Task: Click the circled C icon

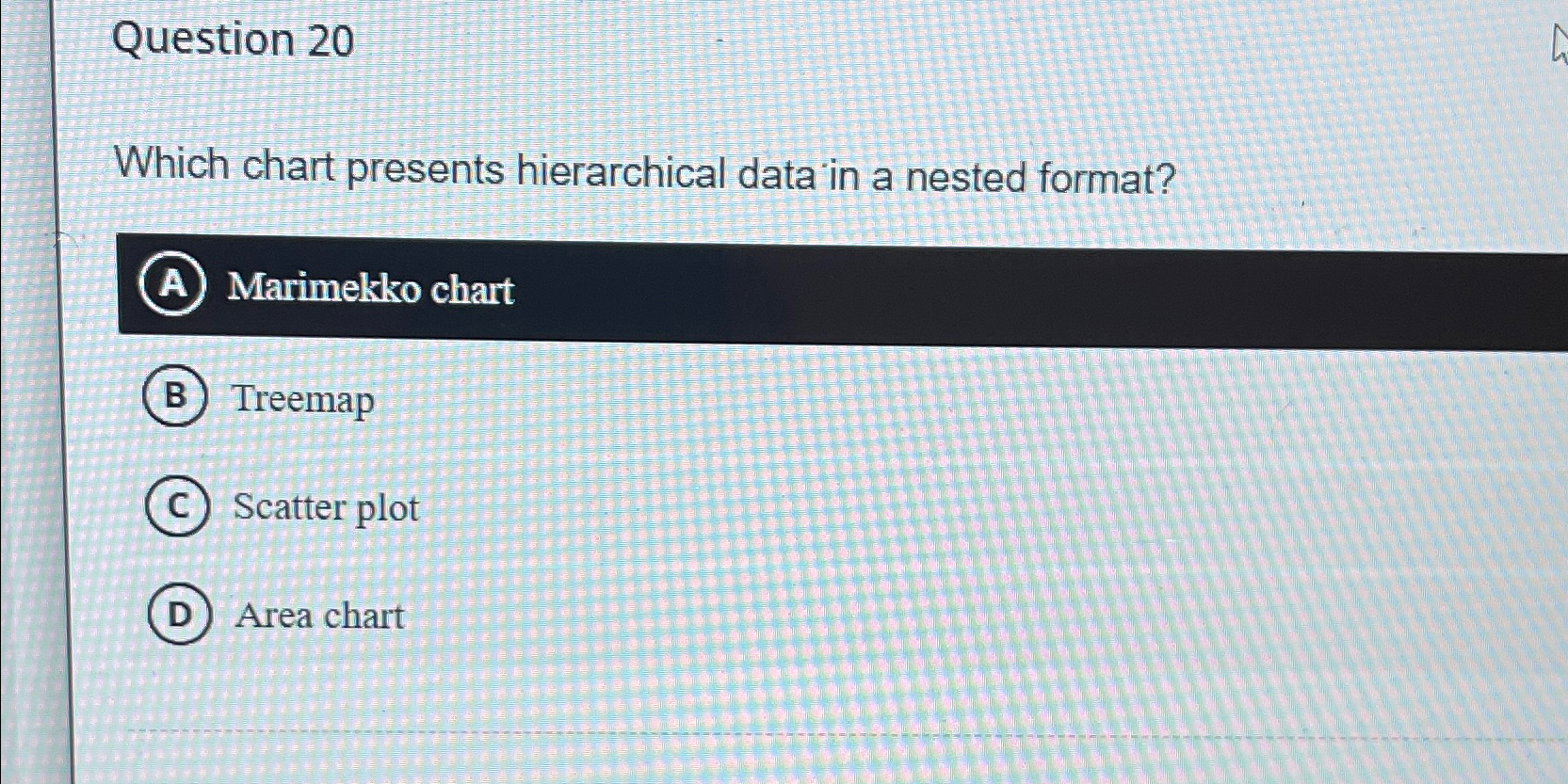Action: coord(180,508)
